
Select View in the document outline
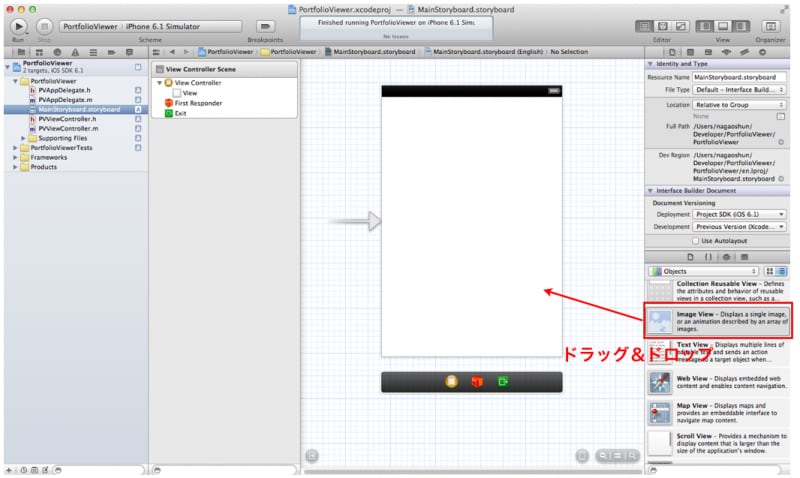click(189, 93)
